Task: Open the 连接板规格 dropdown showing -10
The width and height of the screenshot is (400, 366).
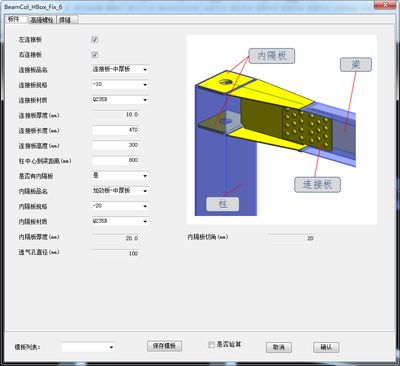Action: (x=120, y=84)
